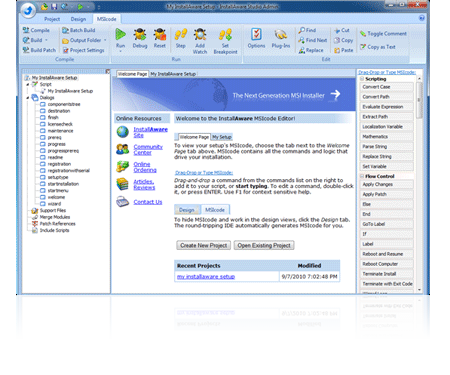
Task: Start the Debug tool
Action: coord(140,34)
